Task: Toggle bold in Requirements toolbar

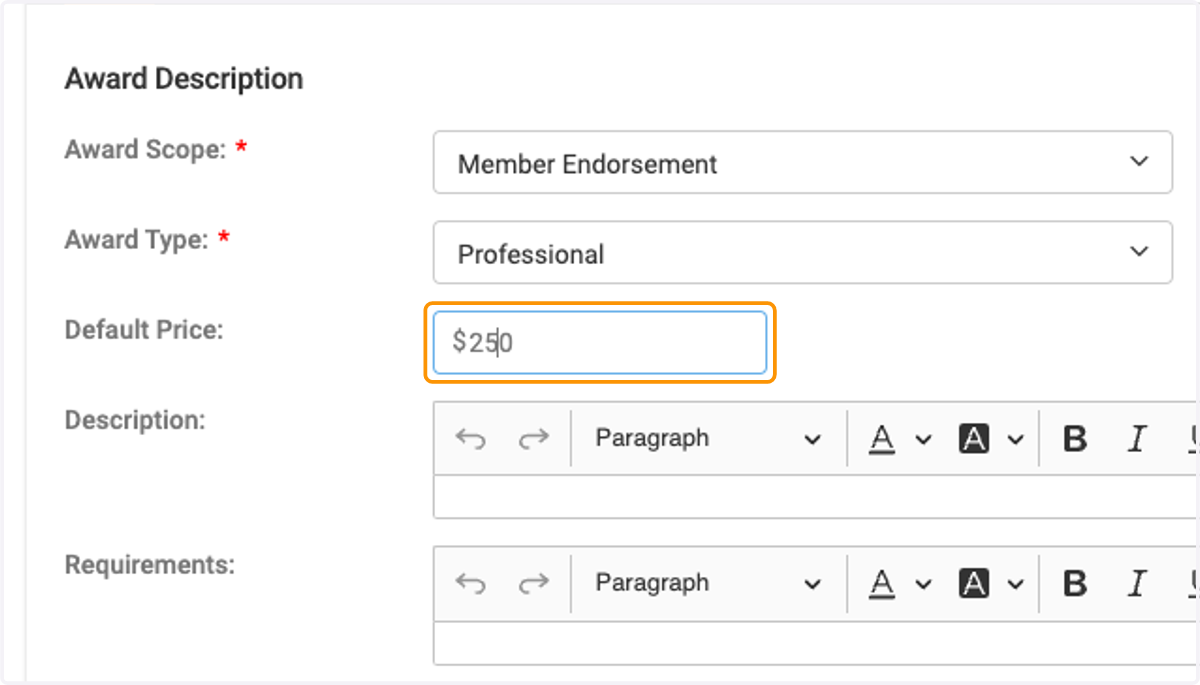Action: [x=1075, y=583]
